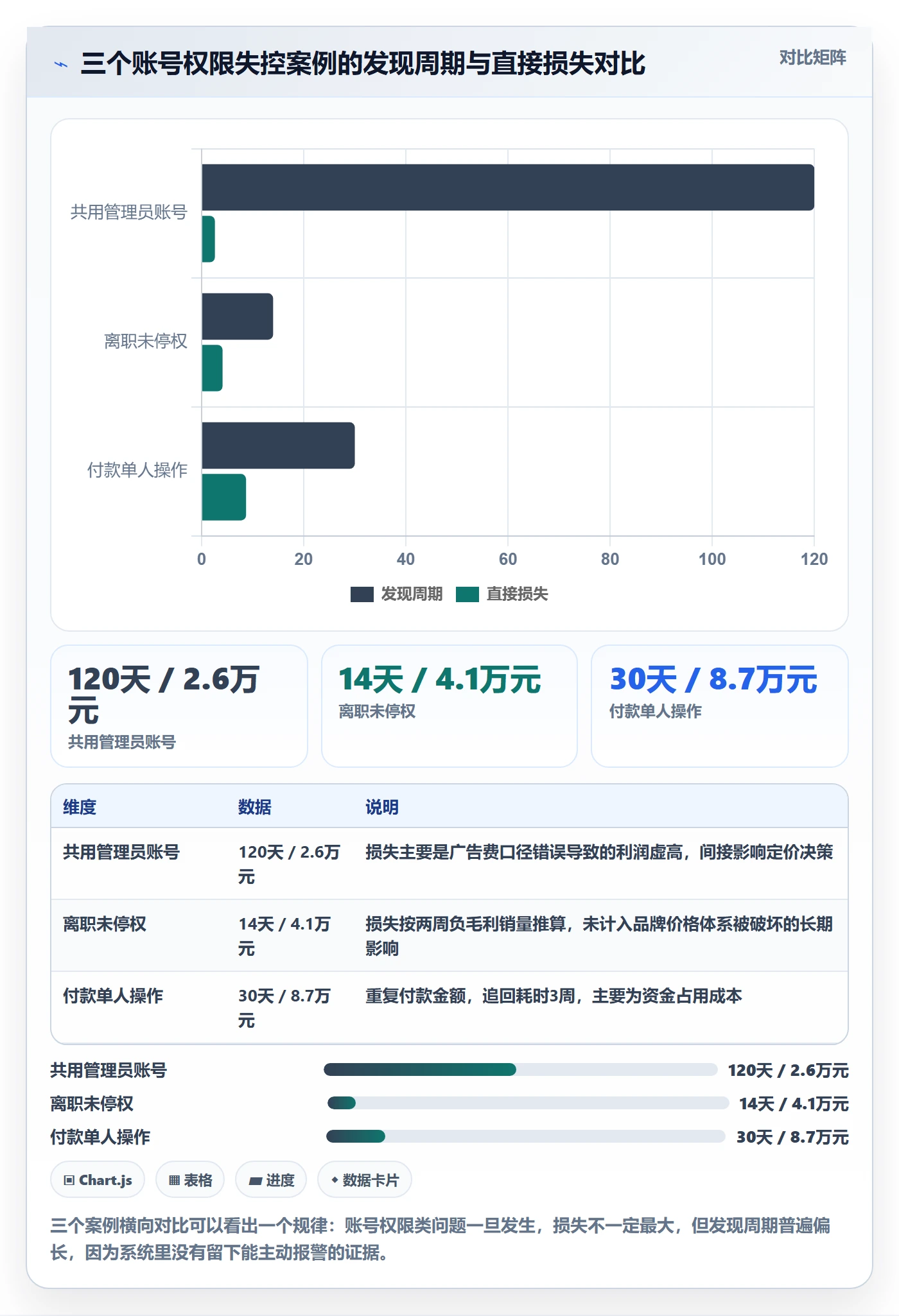This screenshot has height=1316, width=899.
Task: Click the green 直接损失 bar for 共用管理员账号
Action: pos(208,239)
